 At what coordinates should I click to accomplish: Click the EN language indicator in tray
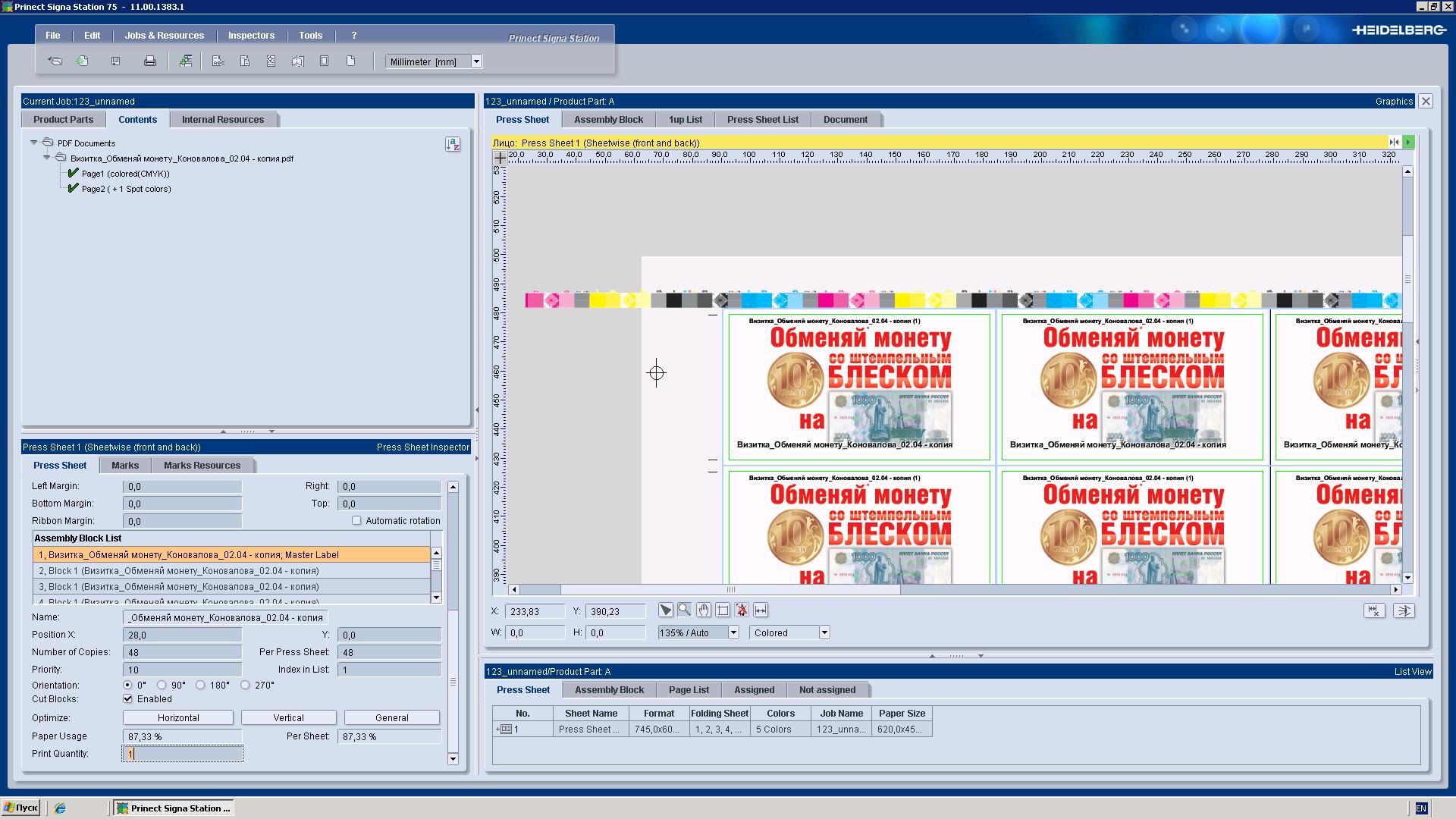point(1420,808)
